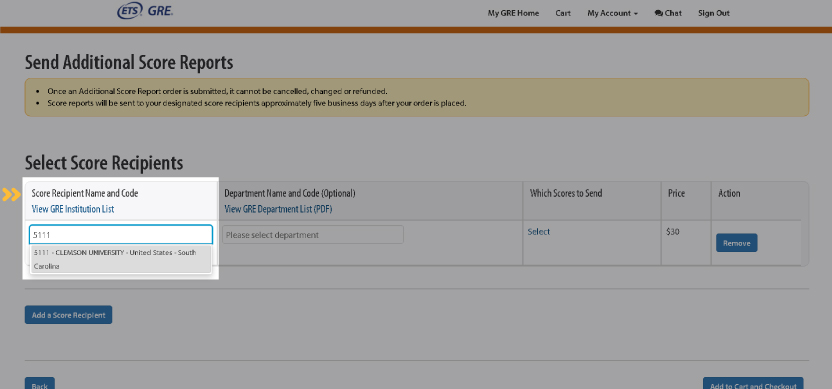The width and height of the screenshot is (832, 389).
Task: Open My GRE Home page
Action: point(513,13)
